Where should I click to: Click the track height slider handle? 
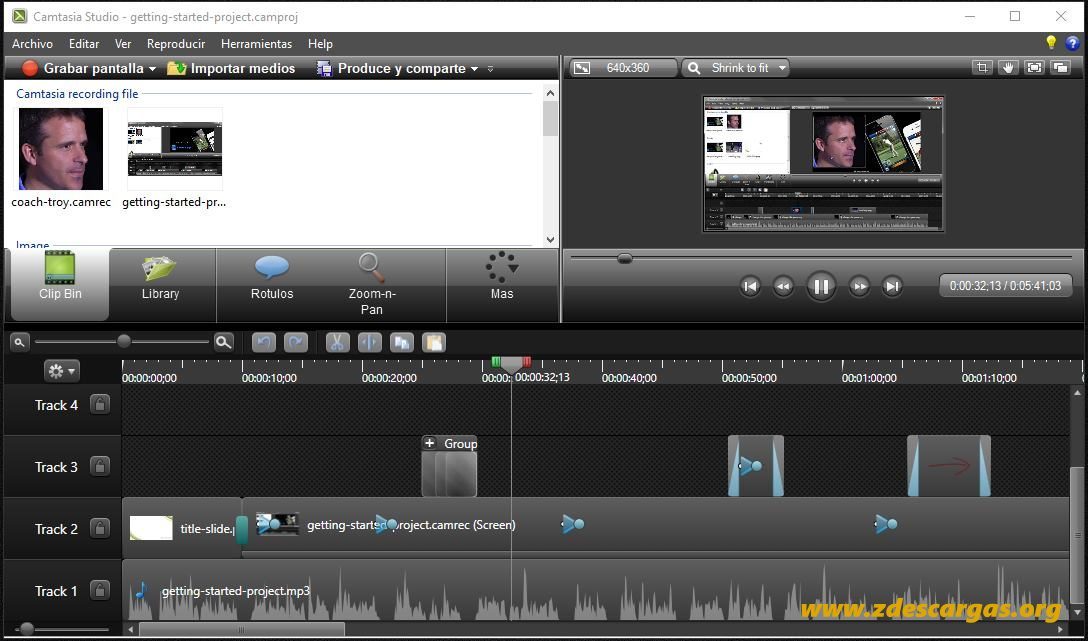click(x=26, y=629)
